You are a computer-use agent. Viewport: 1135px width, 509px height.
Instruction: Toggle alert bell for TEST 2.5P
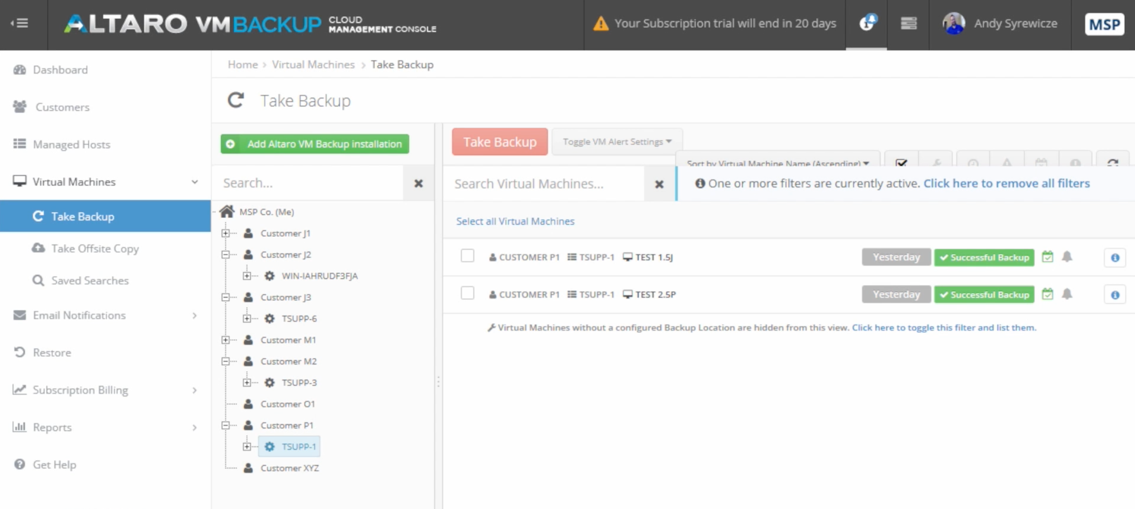click(1066, 294)
